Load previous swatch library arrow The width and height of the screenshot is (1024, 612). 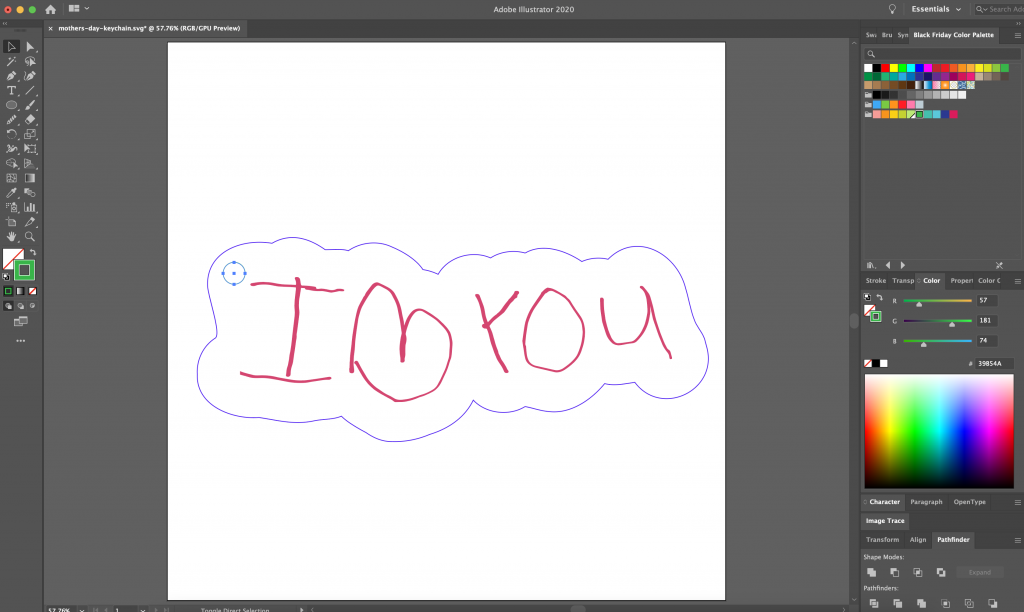(x=888, y=265)
